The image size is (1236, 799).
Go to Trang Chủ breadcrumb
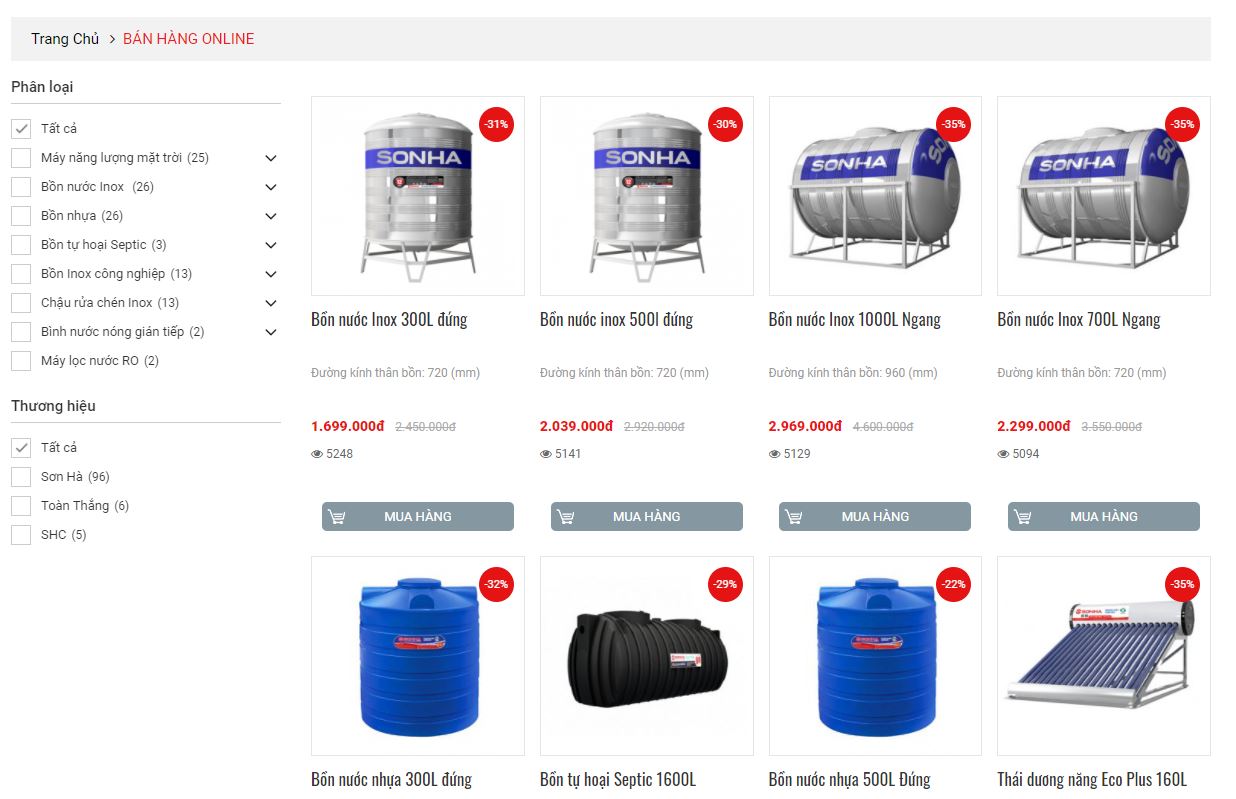[x=65, y=39]
